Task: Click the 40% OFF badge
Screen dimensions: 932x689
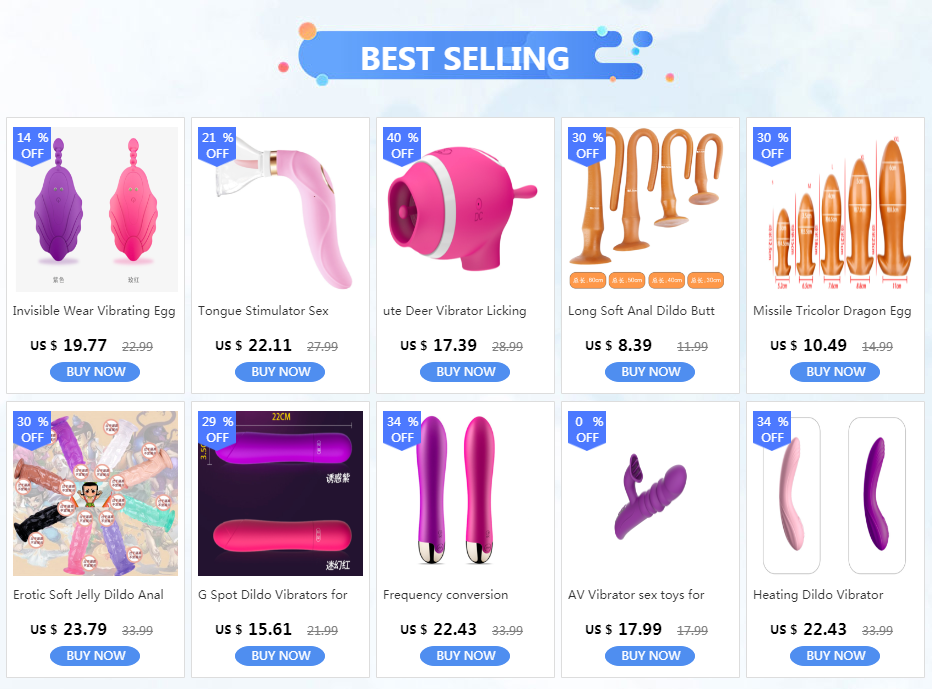Action: 402,146
